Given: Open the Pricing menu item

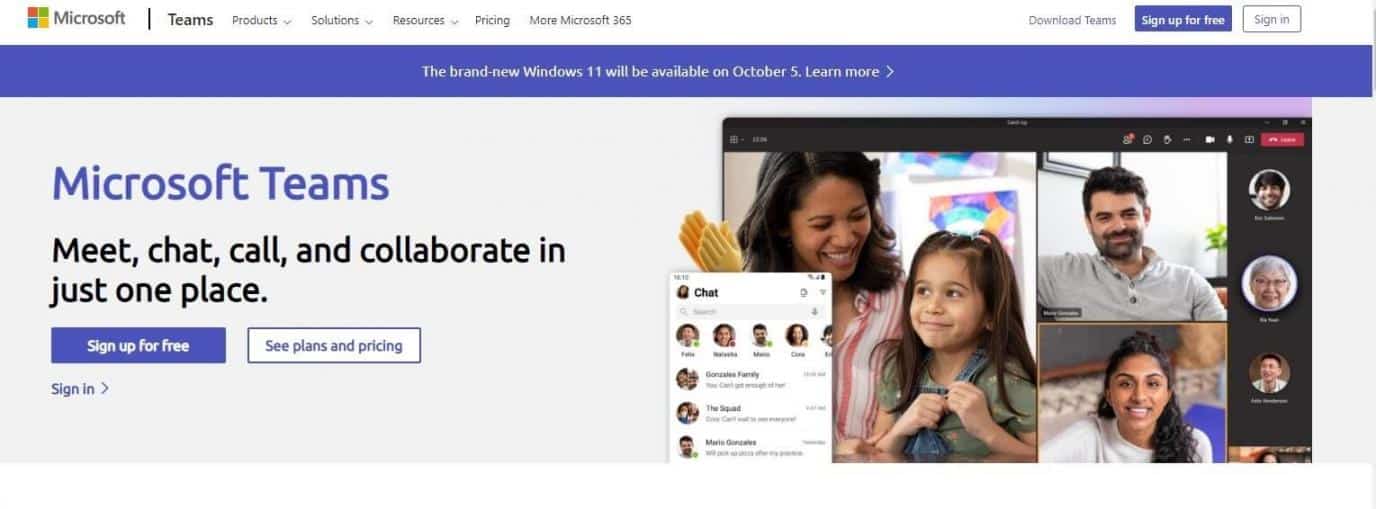Looking at the screenshot, I should click(492, 20).
